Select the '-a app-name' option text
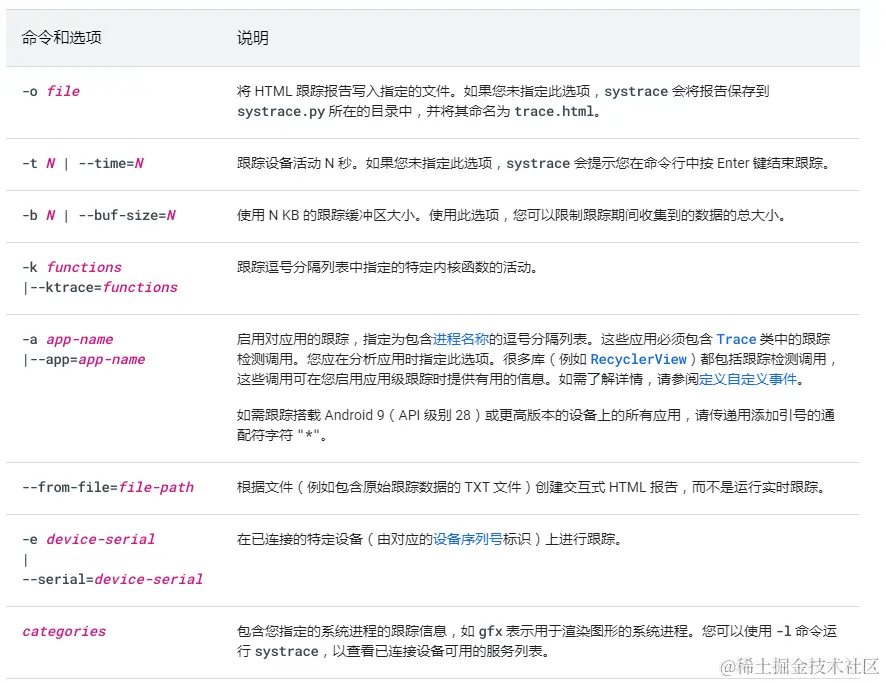 tap(68, 340)
